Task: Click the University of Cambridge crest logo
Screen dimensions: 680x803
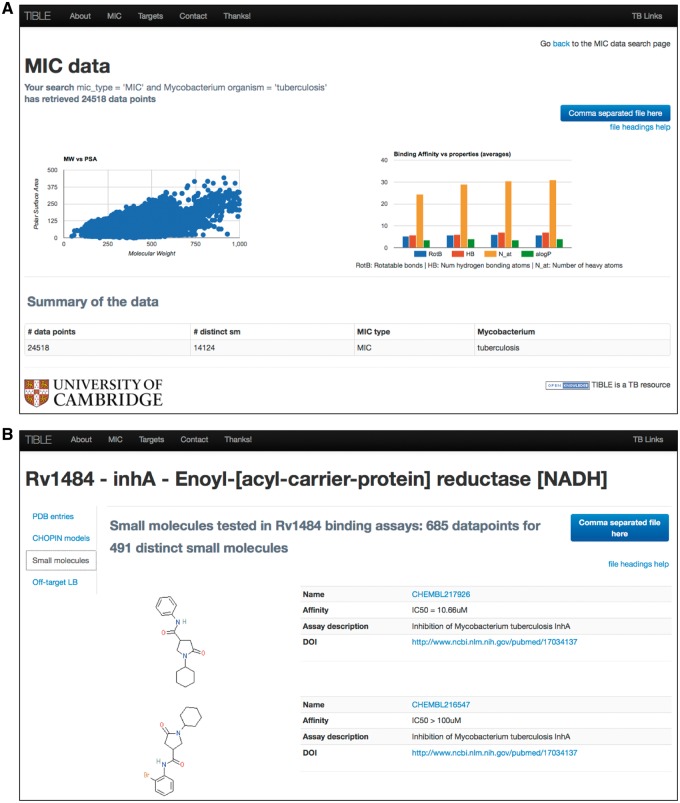Action: pos(39,392)
